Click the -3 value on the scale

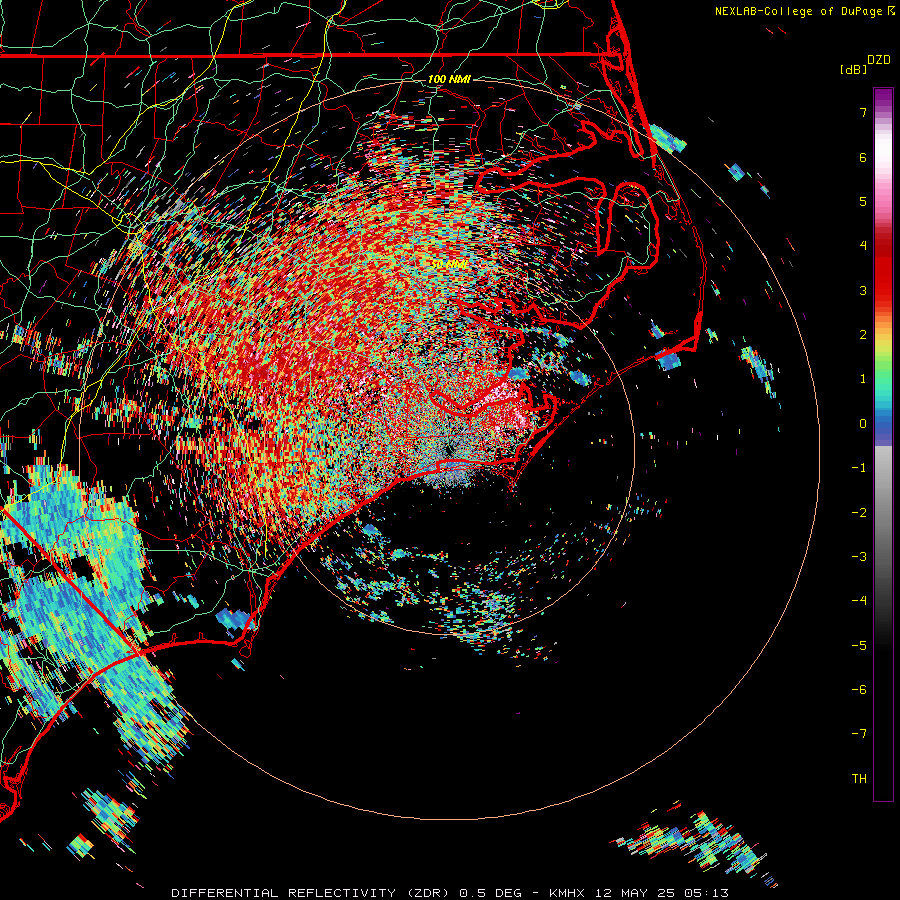859,557
